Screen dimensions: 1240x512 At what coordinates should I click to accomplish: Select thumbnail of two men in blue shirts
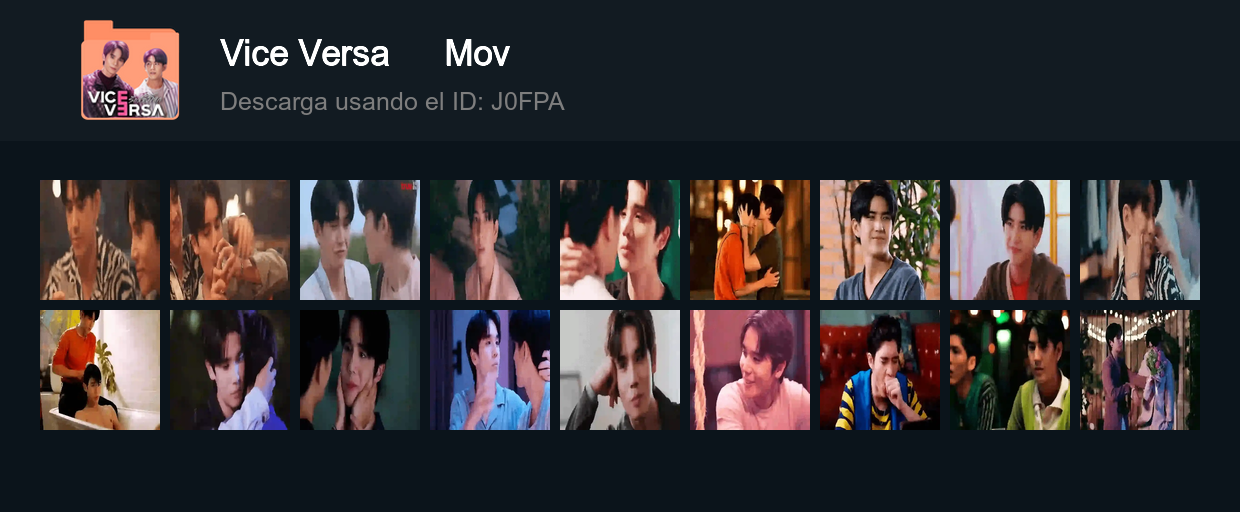(490, 370)
